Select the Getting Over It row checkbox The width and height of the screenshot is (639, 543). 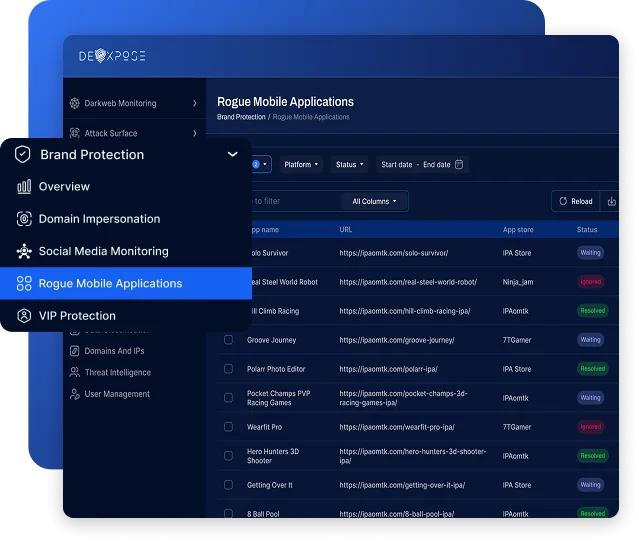coord(229,485)
